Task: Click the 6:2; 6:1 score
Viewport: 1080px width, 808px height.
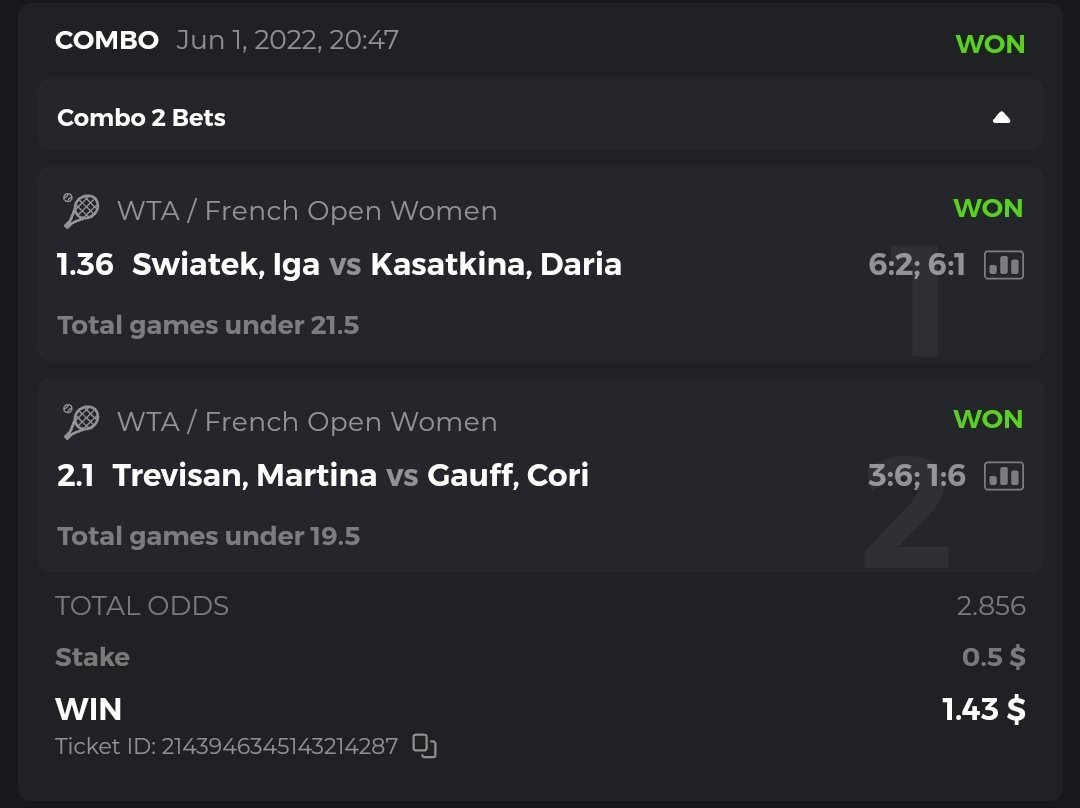Action: (917, 265)
